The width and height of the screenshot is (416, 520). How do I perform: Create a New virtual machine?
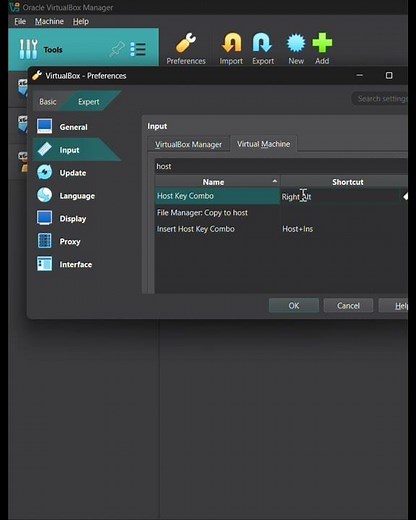click(x=296, y=49)
